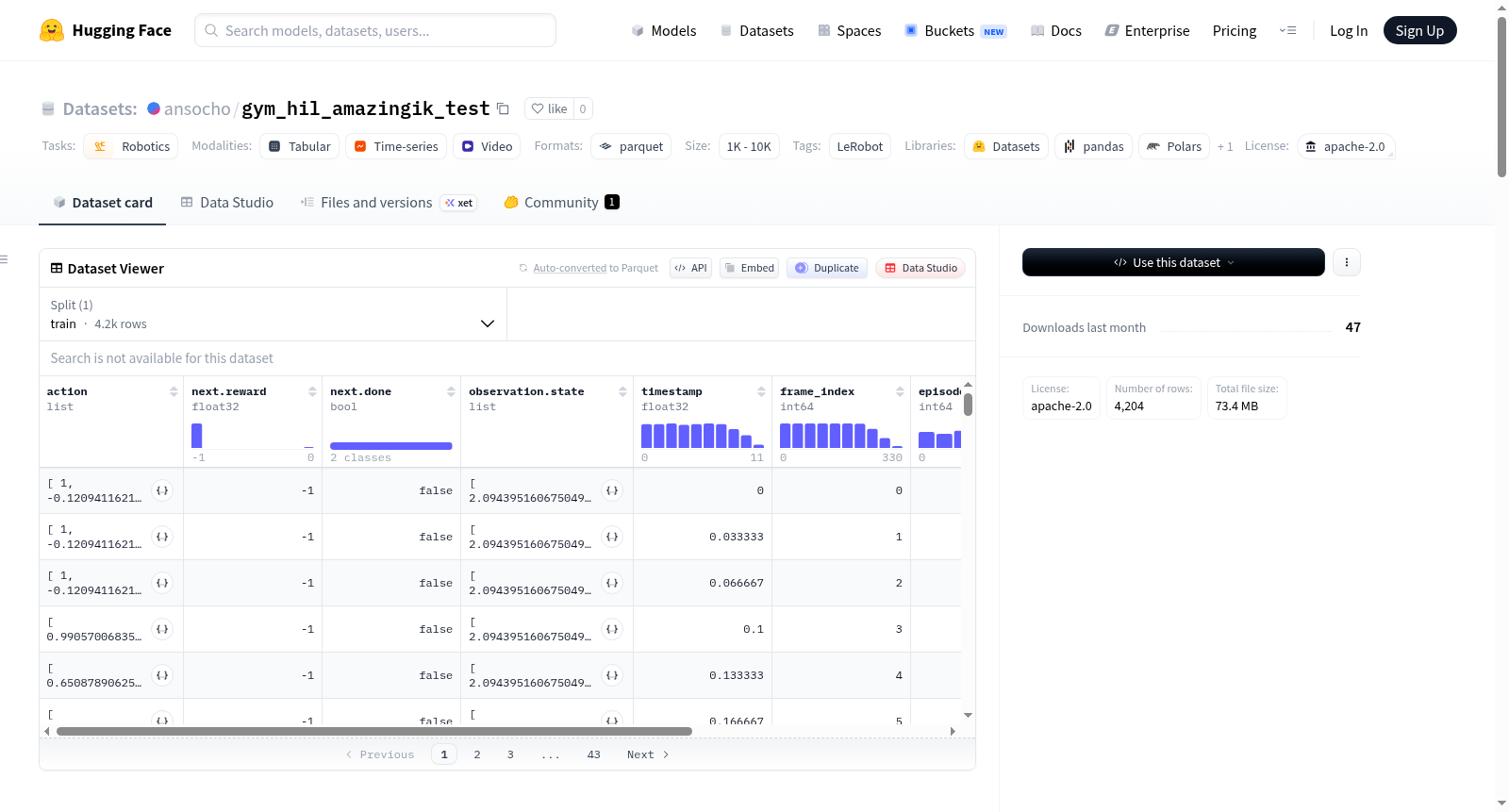Open Docs in top navigation
The height and width of the screenshot is (812, 1509).
1056,31
